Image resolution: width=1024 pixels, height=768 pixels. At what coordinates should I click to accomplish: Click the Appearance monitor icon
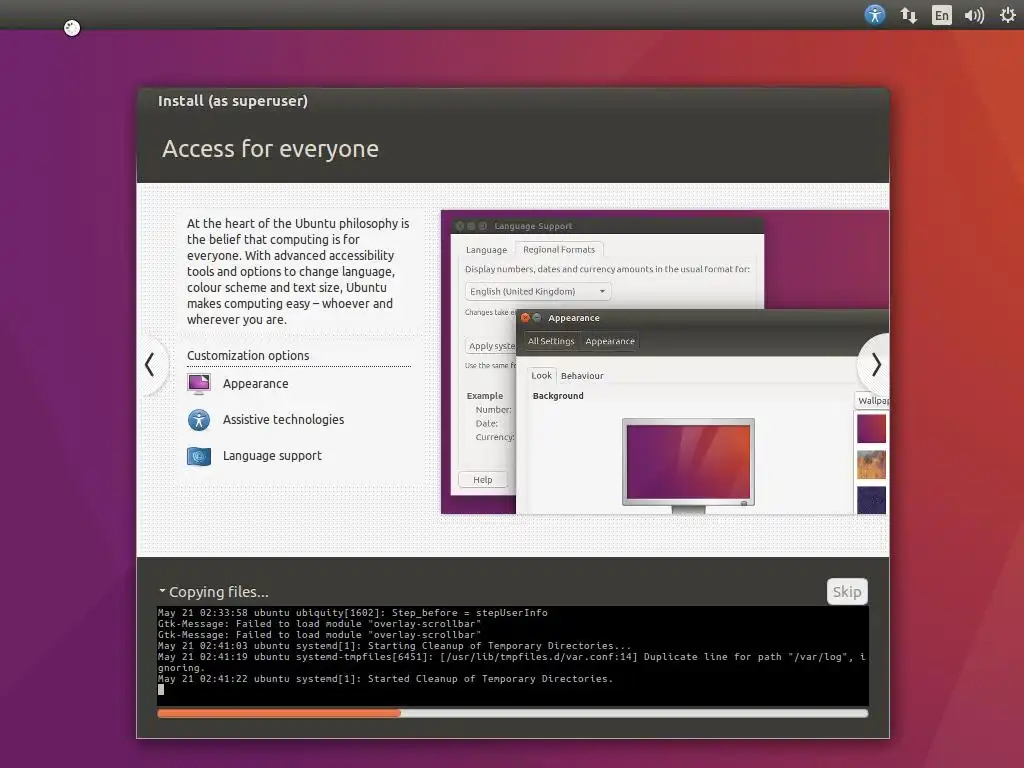point(199,384)
